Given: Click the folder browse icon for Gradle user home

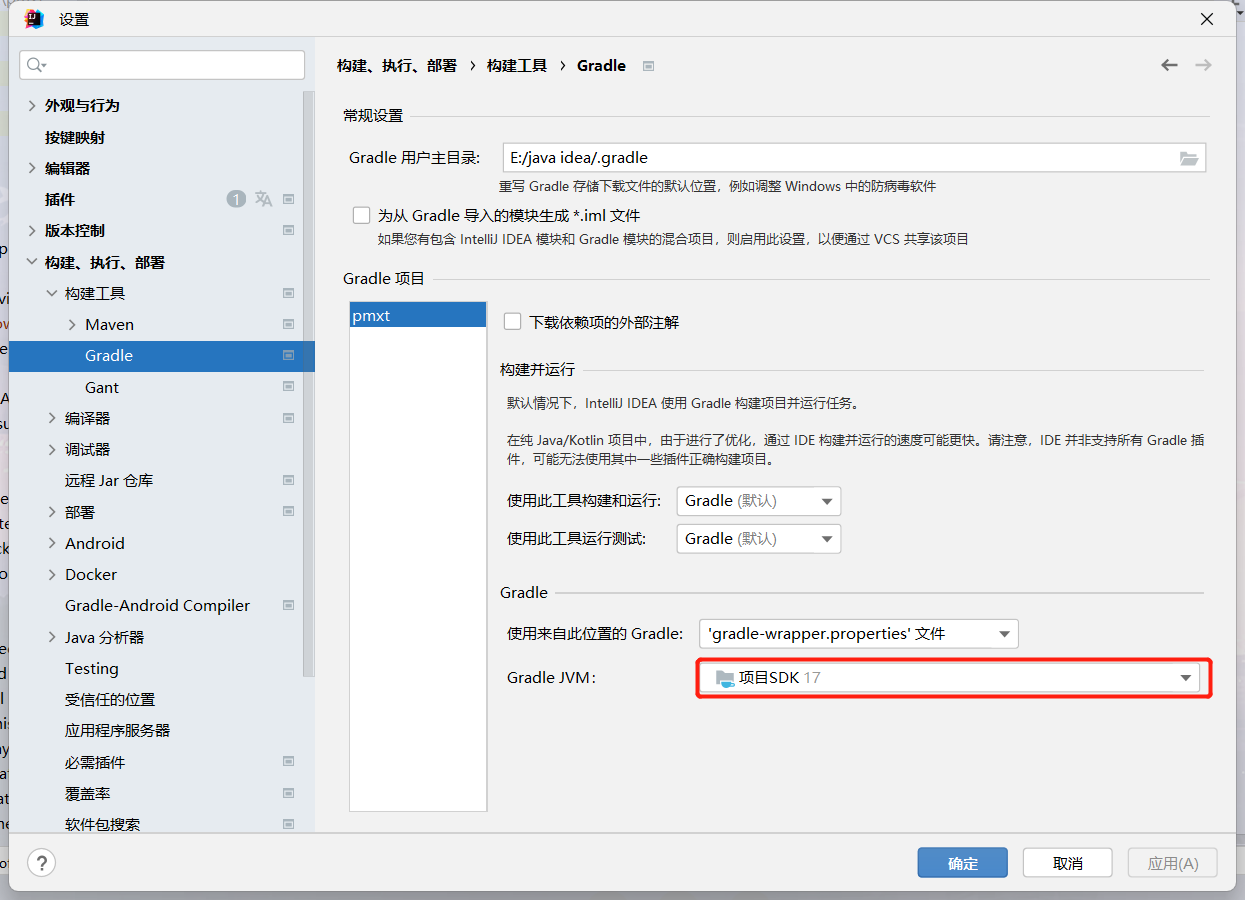Looking at the screenshot, I should (1188, 158).
